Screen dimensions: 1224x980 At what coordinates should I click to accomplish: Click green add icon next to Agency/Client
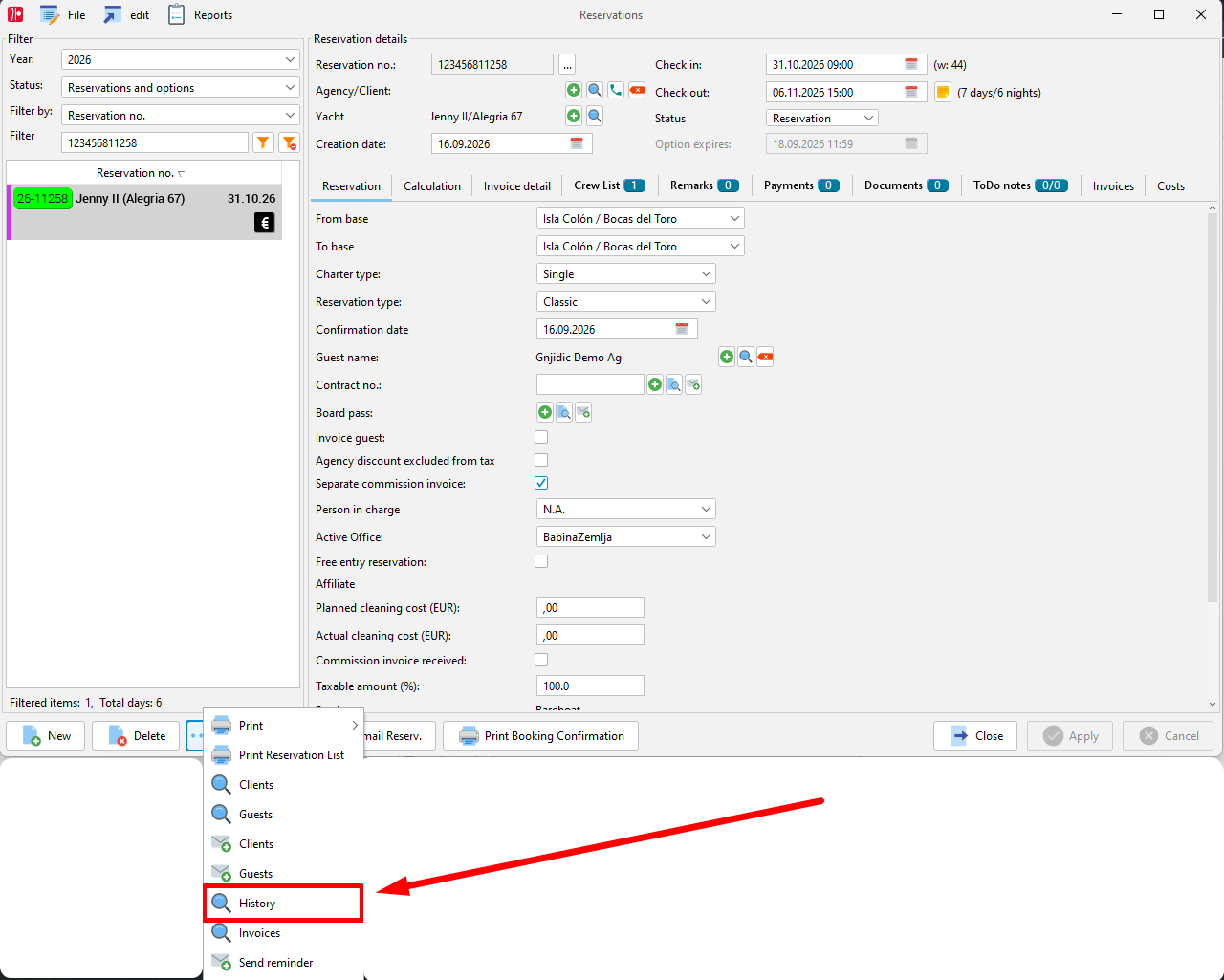coord(574,90)
